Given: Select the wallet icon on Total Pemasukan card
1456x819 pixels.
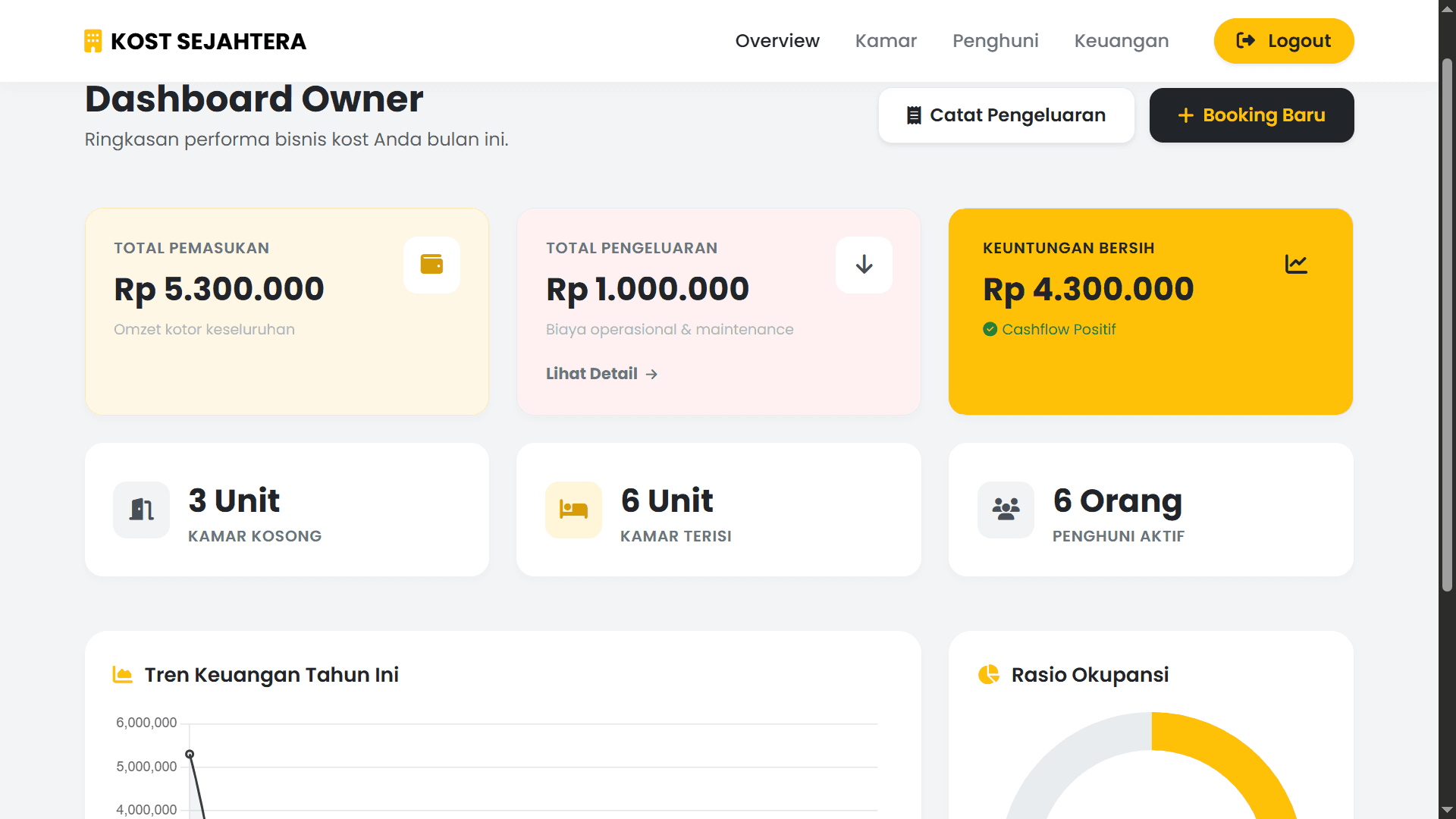Looking at the screenshot, I should coord(431,264).
